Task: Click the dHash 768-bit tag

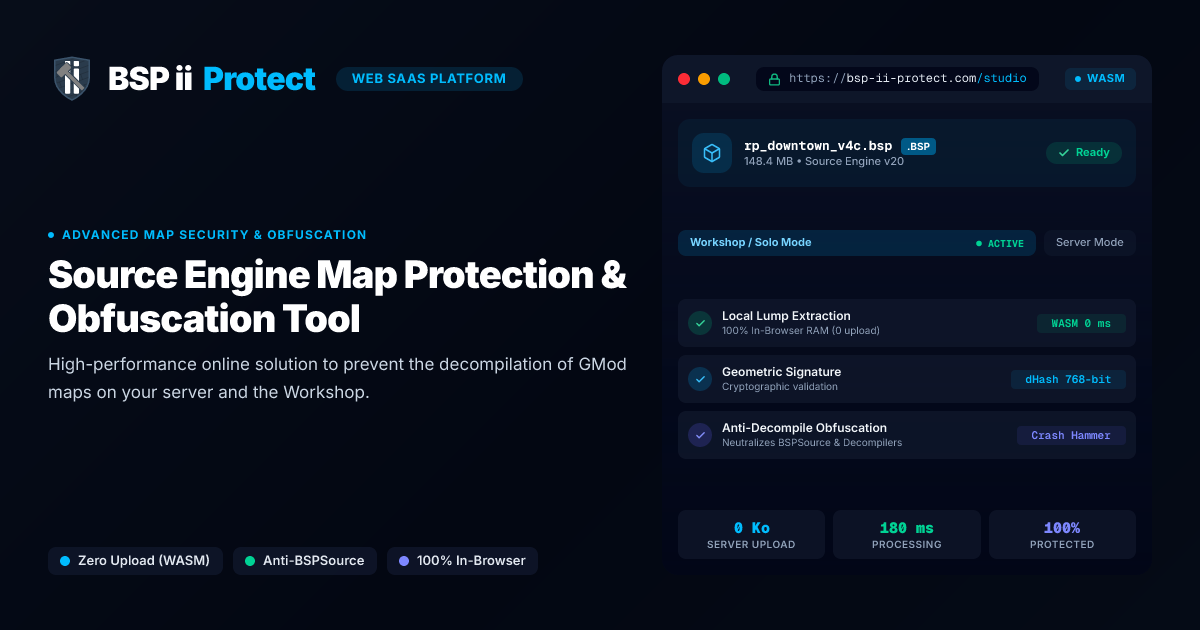Action: pos(1068,379)
